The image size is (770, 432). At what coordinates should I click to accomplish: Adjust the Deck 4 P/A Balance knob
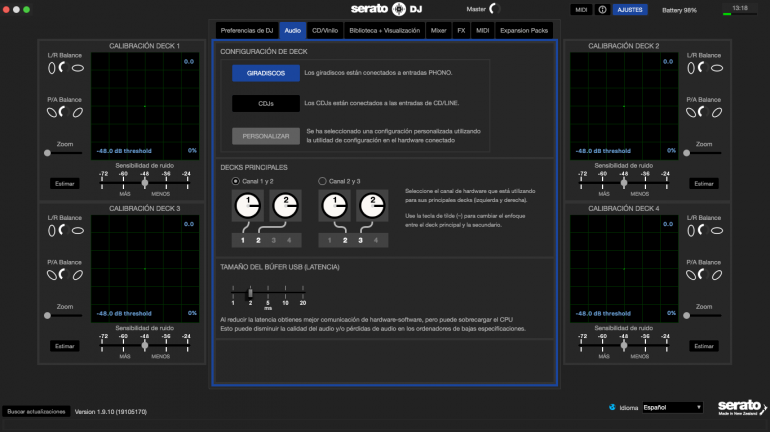point(703,274)
